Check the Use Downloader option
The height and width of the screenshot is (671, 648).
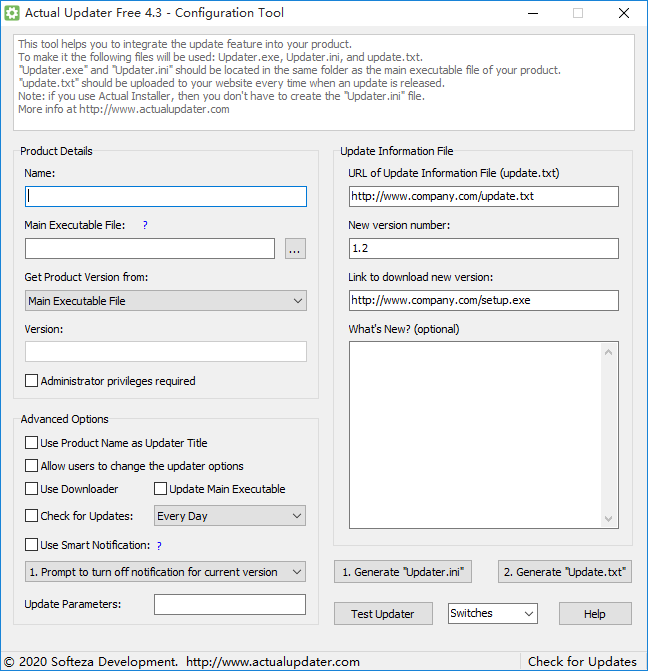(x=32, y=489)
